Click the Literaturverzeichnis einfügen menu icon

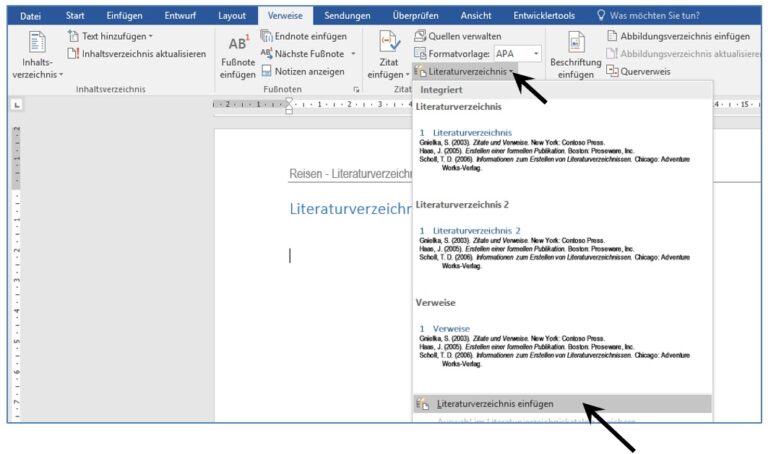(422, 404)
